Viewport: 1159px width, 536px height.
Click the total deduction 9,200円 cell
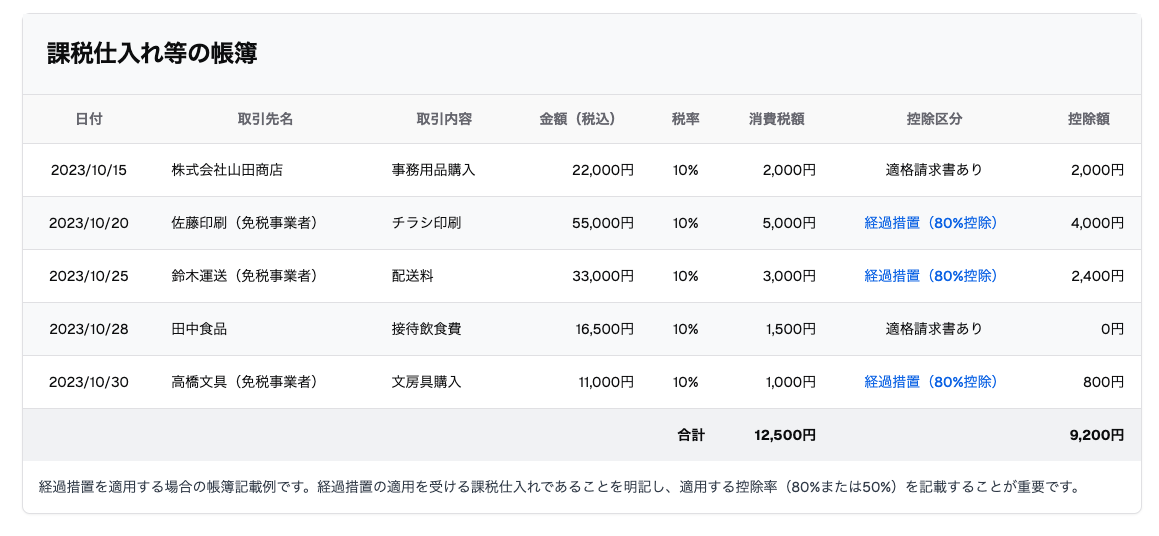click(1096, 435)
